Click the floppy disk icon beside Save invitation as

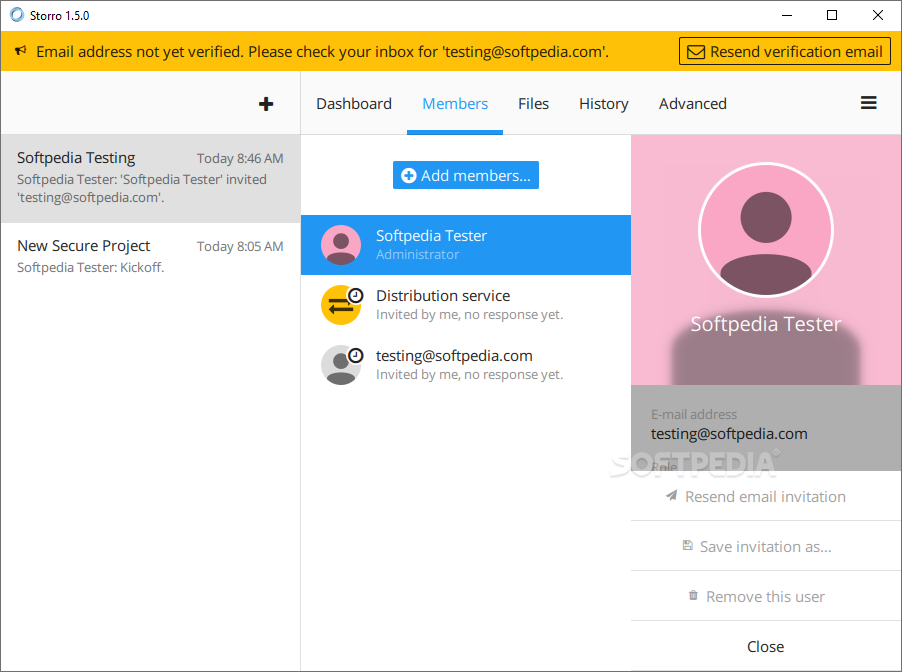687,545
